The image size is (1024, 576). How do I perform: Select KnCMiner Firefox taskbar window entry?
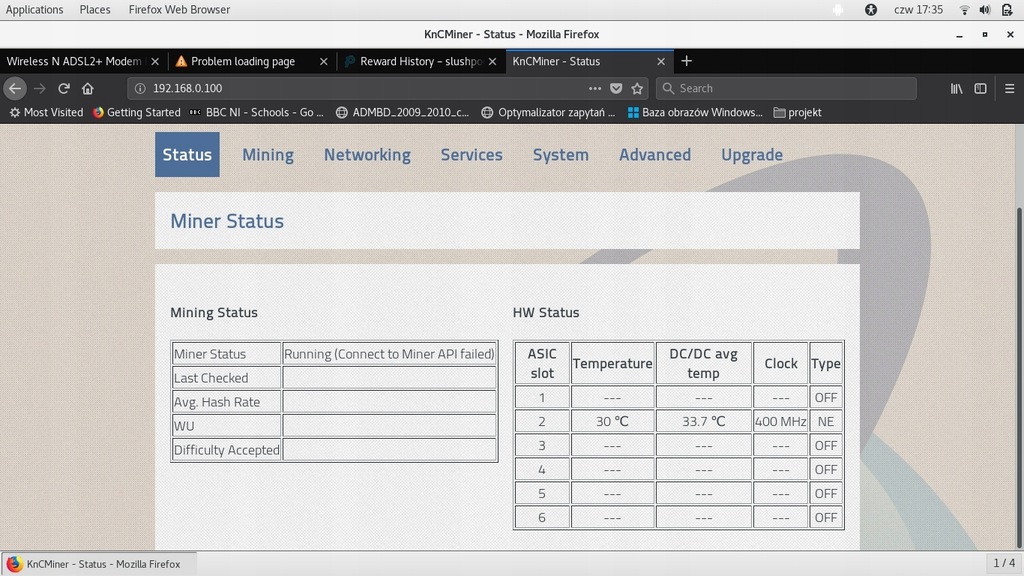point(98,564)
